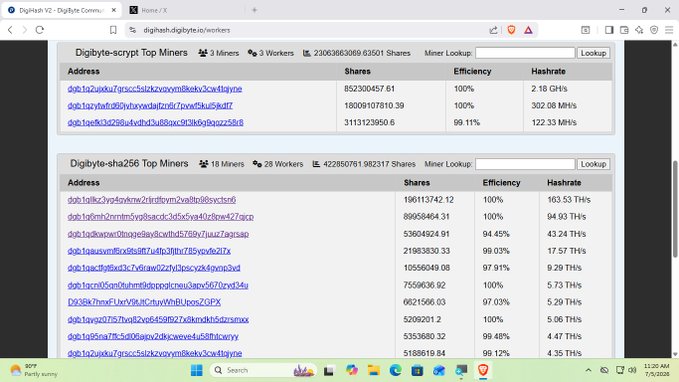Open weather widget on taskbar
The width and height of the screenshot is (679, 382).
[x=34, y=370]
